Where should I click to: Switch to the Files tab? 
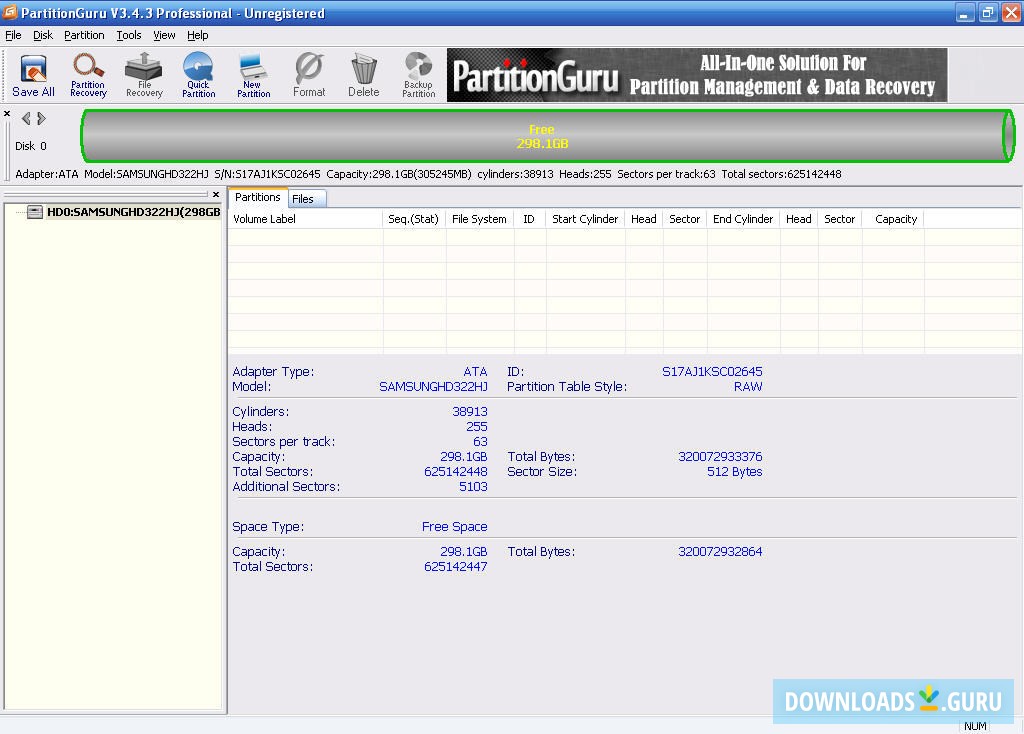coord(303,199)
